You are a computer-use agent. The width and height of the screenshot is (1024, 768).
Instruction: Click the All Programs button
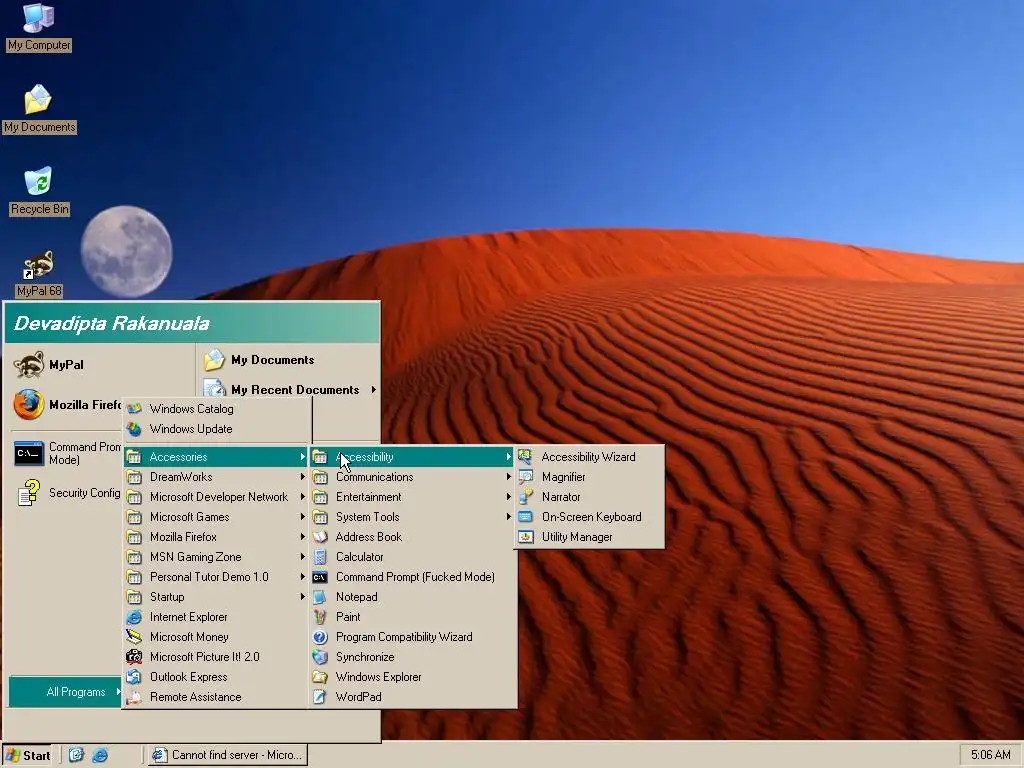click(65, 692)
